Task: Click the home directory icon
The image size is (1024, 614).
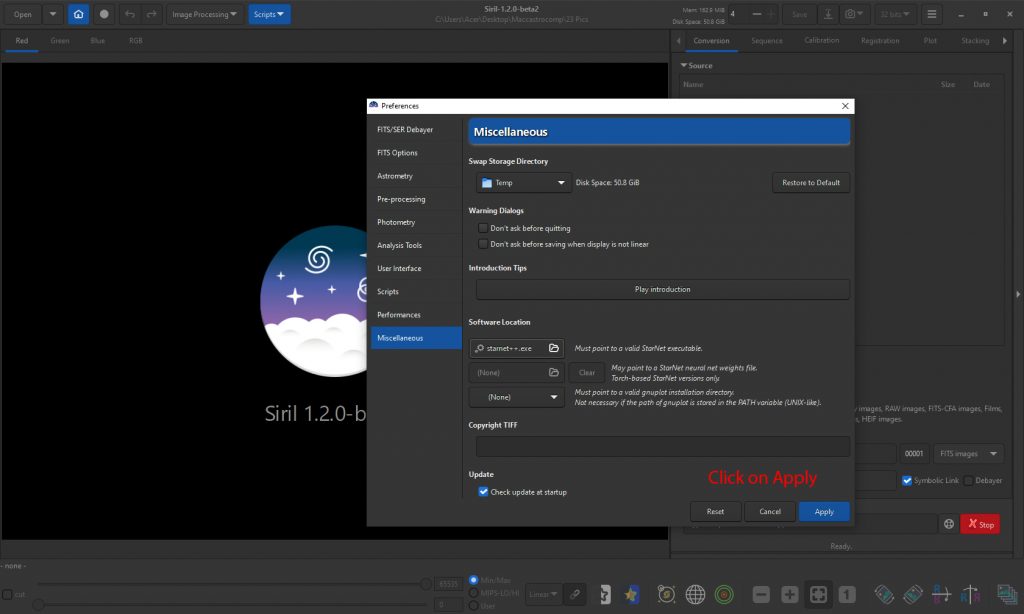Action: [78, 14]
